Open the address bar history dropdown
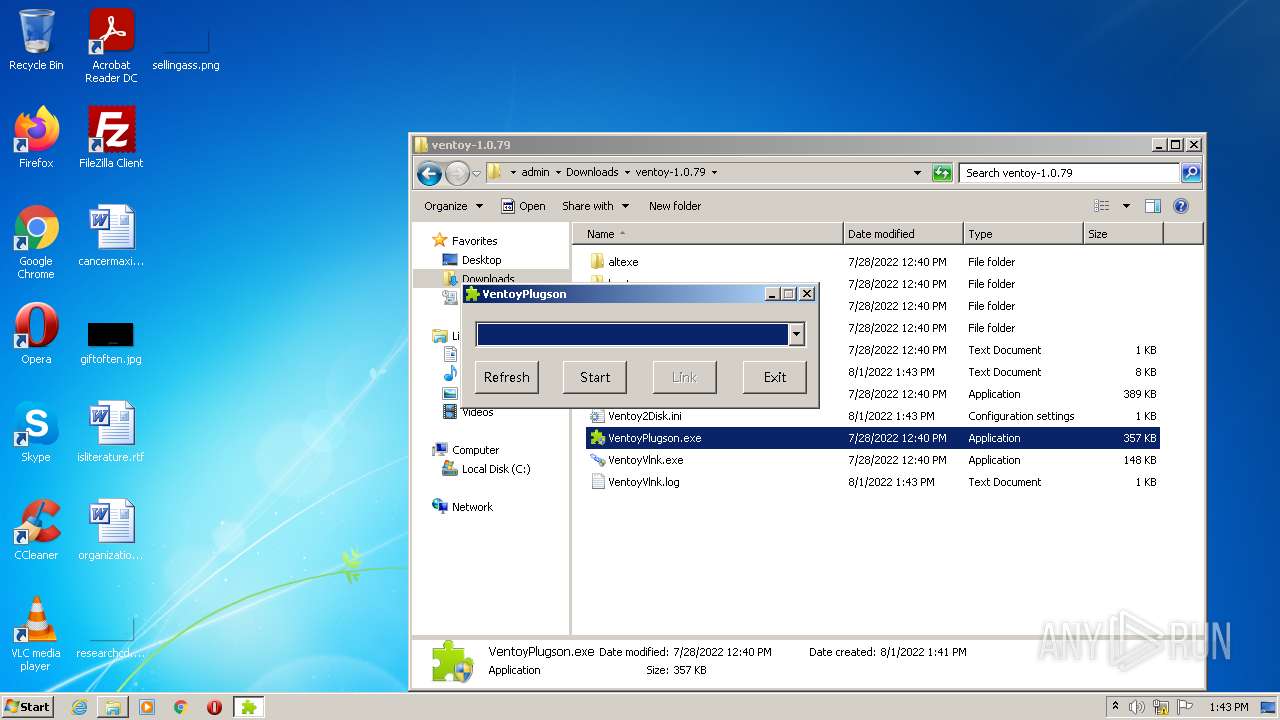 pos(917,173)
